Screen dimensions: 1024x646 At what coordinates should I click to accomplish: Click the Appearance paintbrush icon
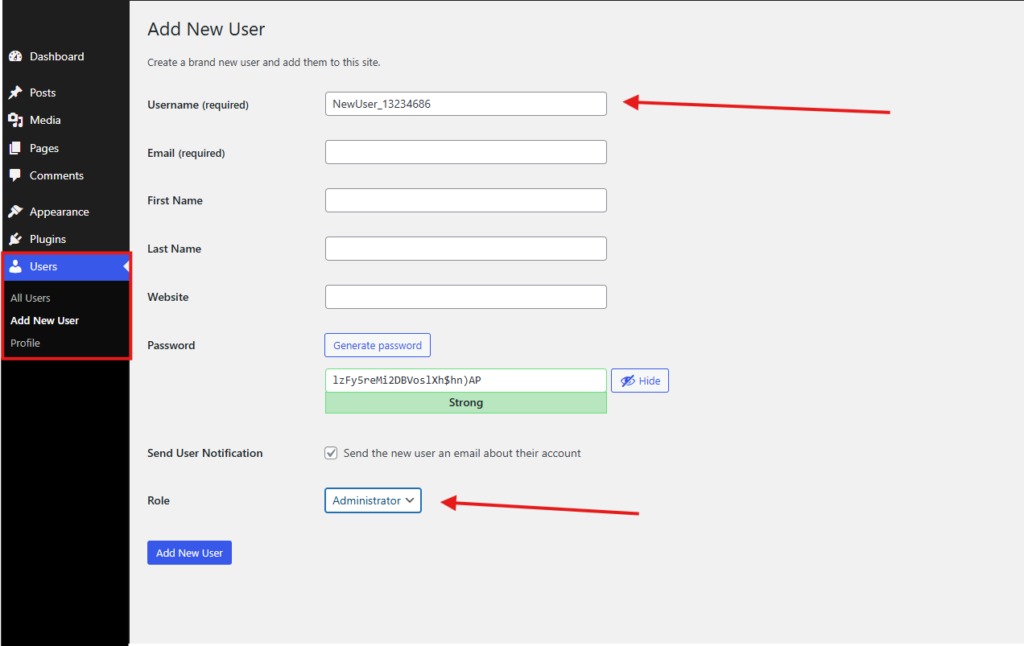tap(15, 212)
